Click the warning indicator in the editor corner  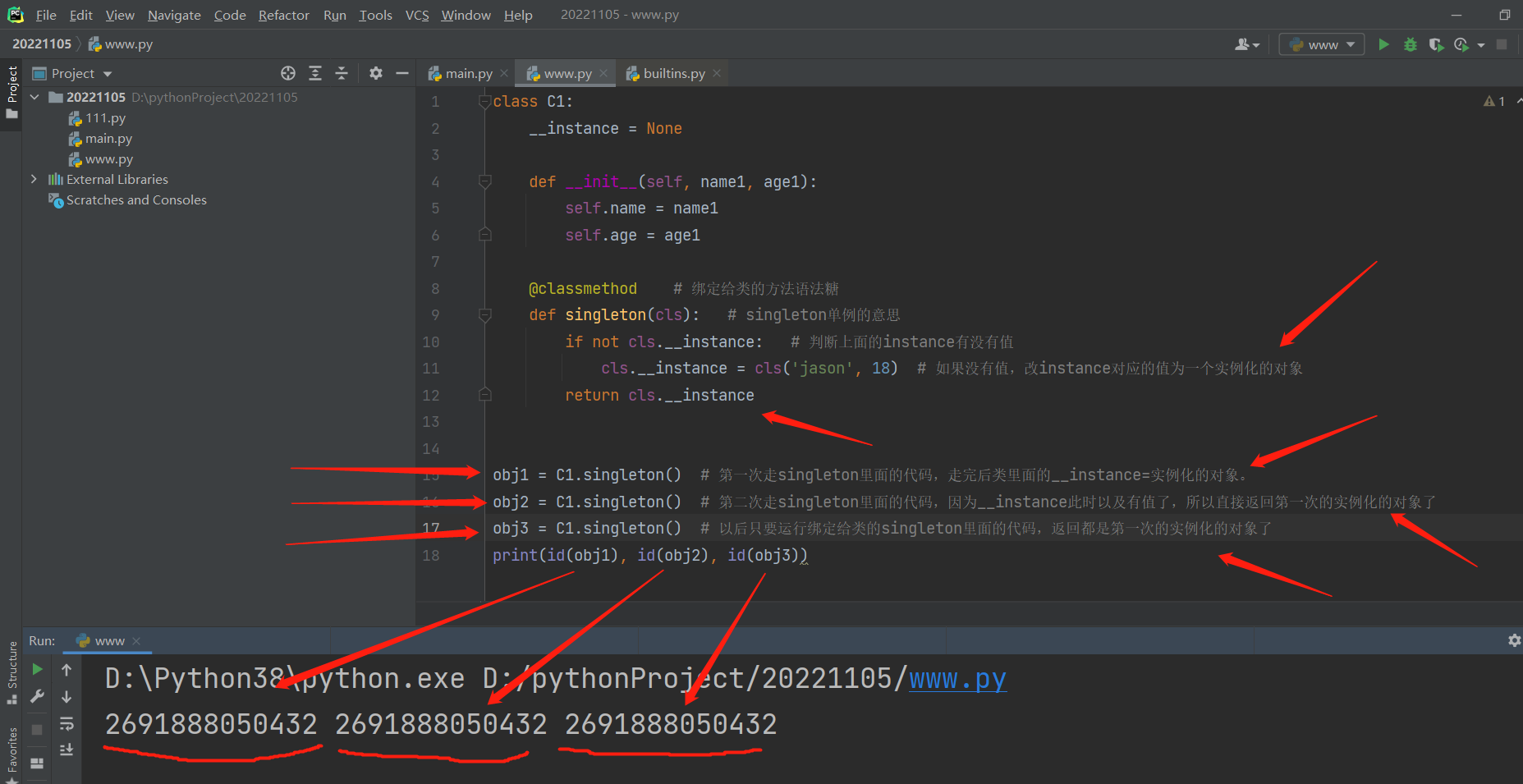[x=1494, y=101]
